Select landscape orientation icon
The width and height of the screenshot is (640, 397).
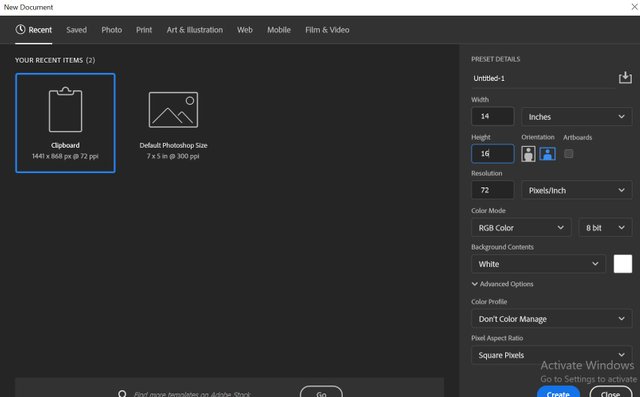pyautogui.click(x=547, y=154)
